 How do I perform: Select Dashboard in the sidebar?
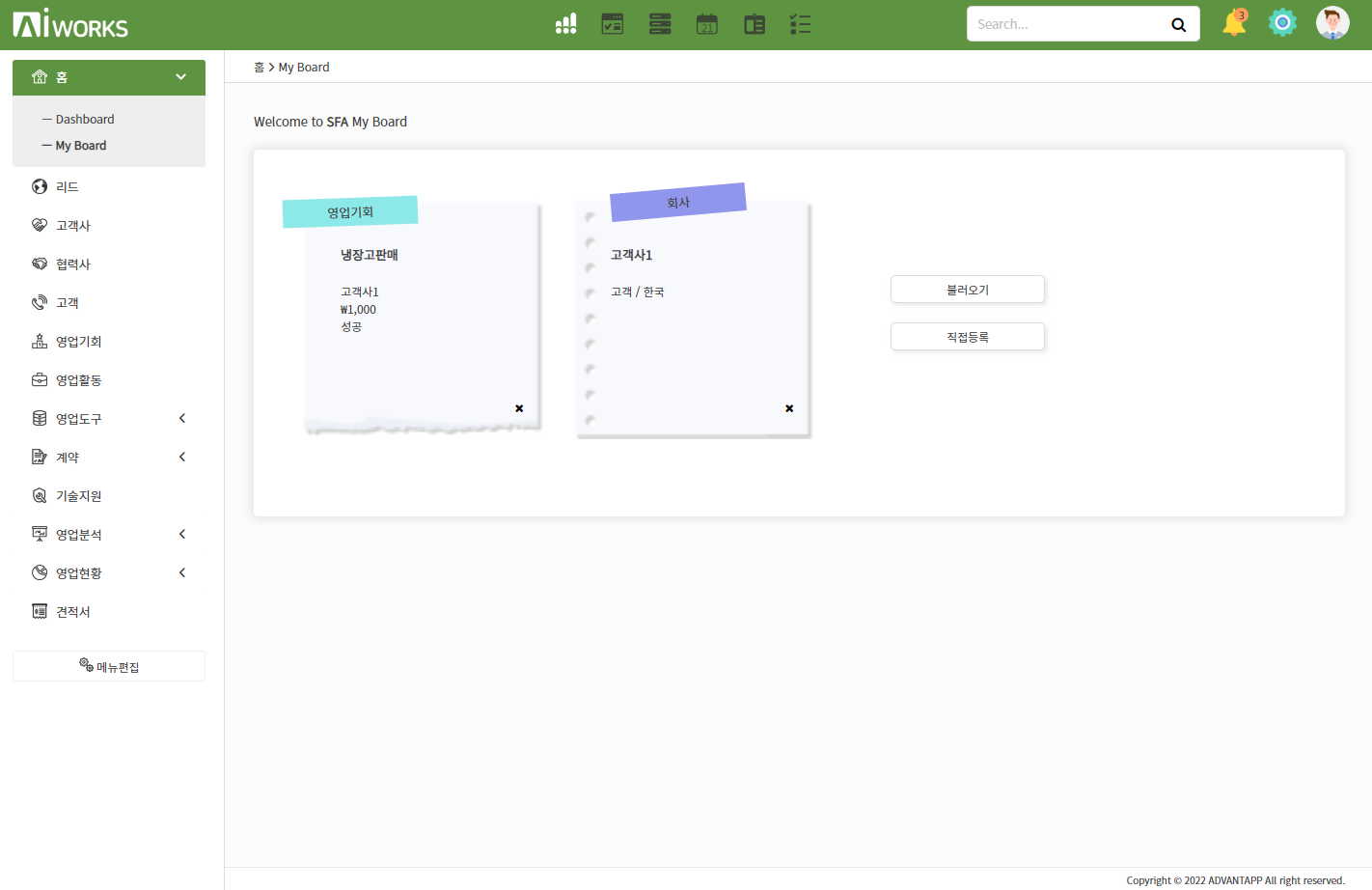85,120
